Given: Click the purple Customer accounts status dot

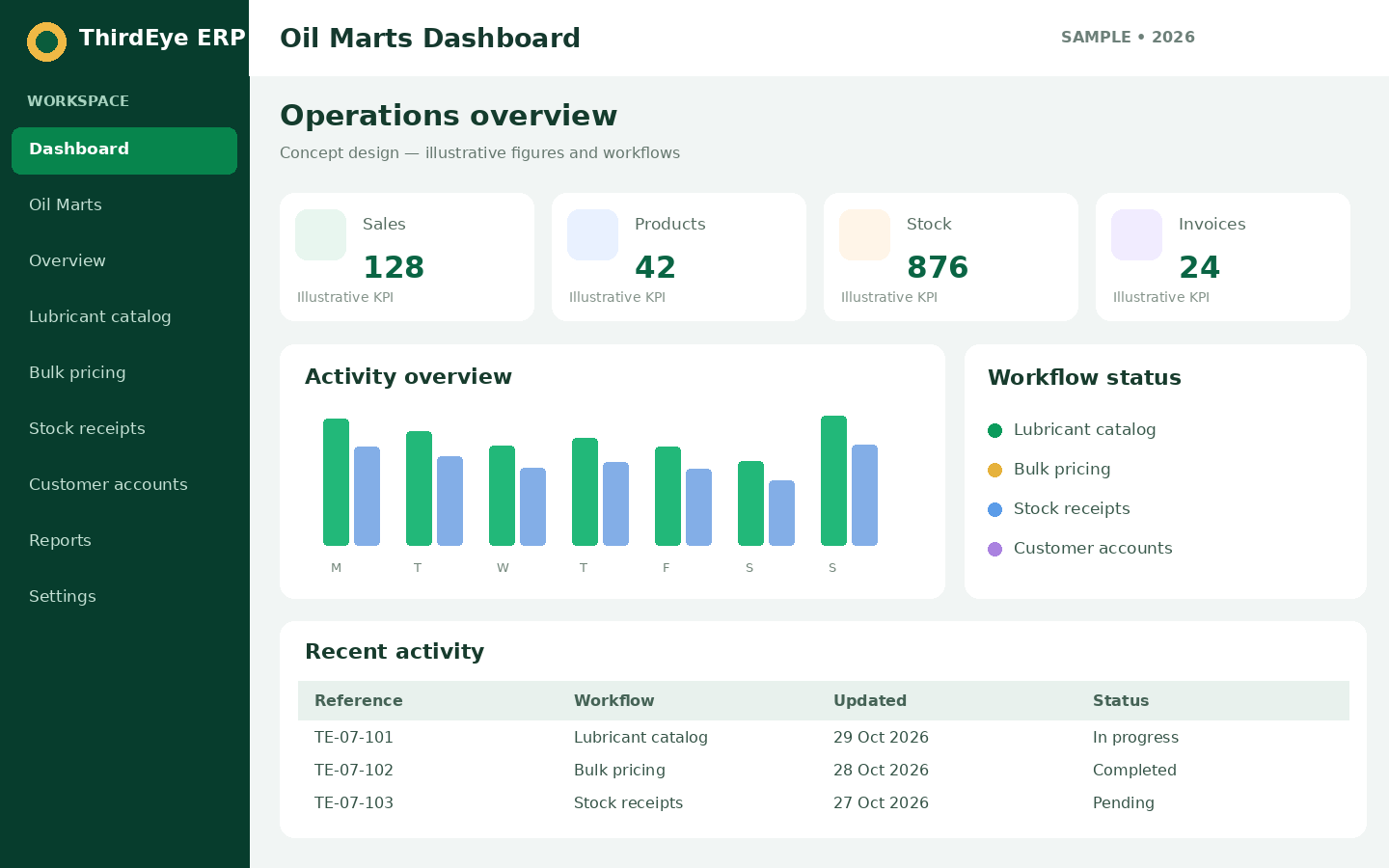Looking at the screenshot, I should pos(995,549).
